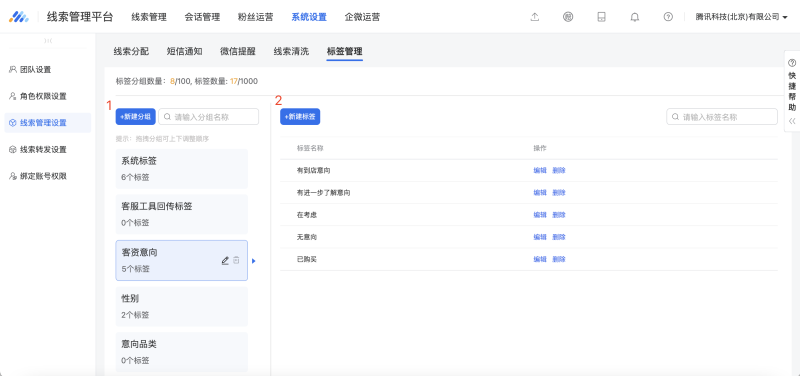Click the edit pencil on 客资意向 group
This screenshot has height=376, width=800.
[x=225, y=260]
